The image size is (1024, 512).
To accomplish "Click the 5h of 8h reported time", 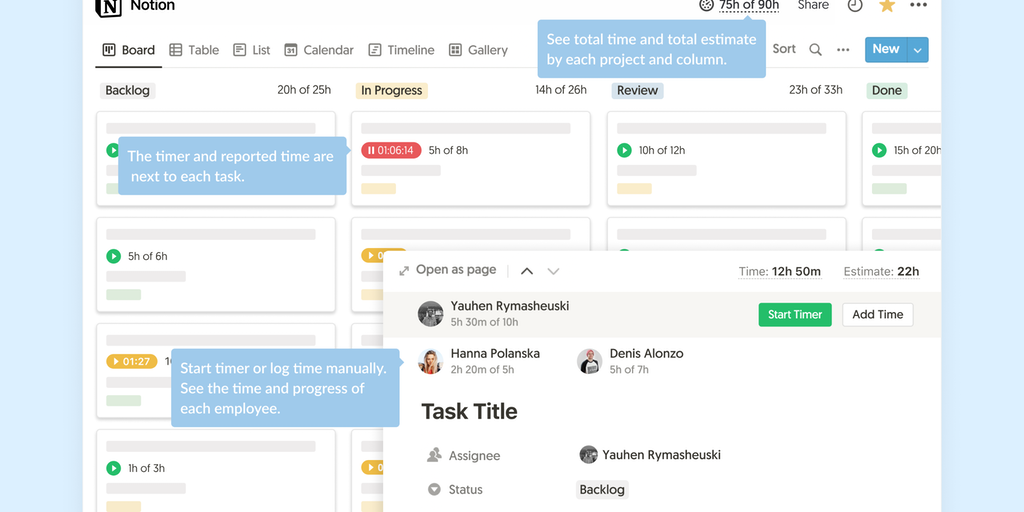I will point(448,150).
